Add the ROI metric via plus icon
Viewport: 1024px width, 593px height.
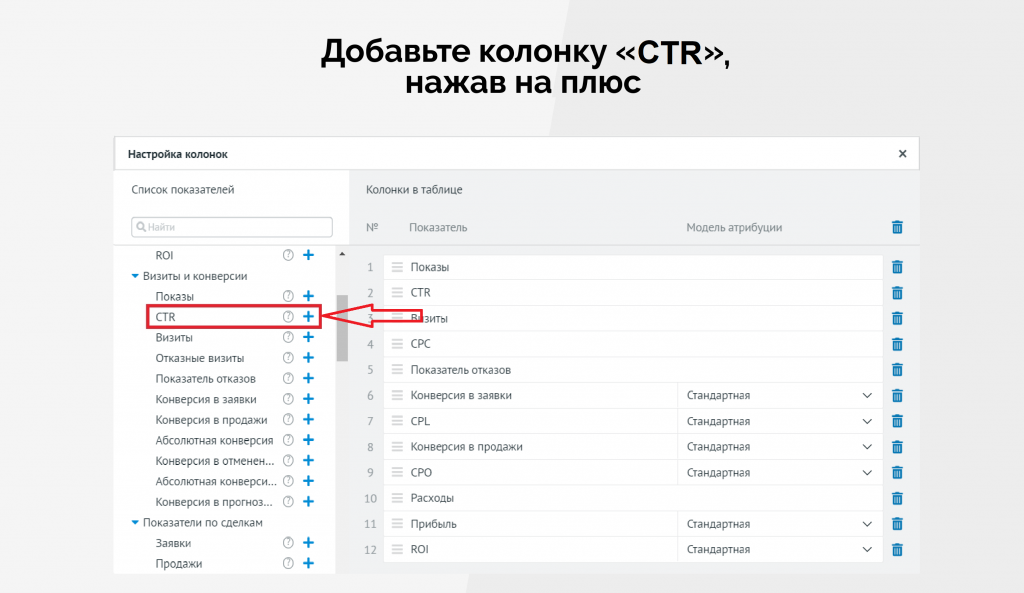(308, 255)
